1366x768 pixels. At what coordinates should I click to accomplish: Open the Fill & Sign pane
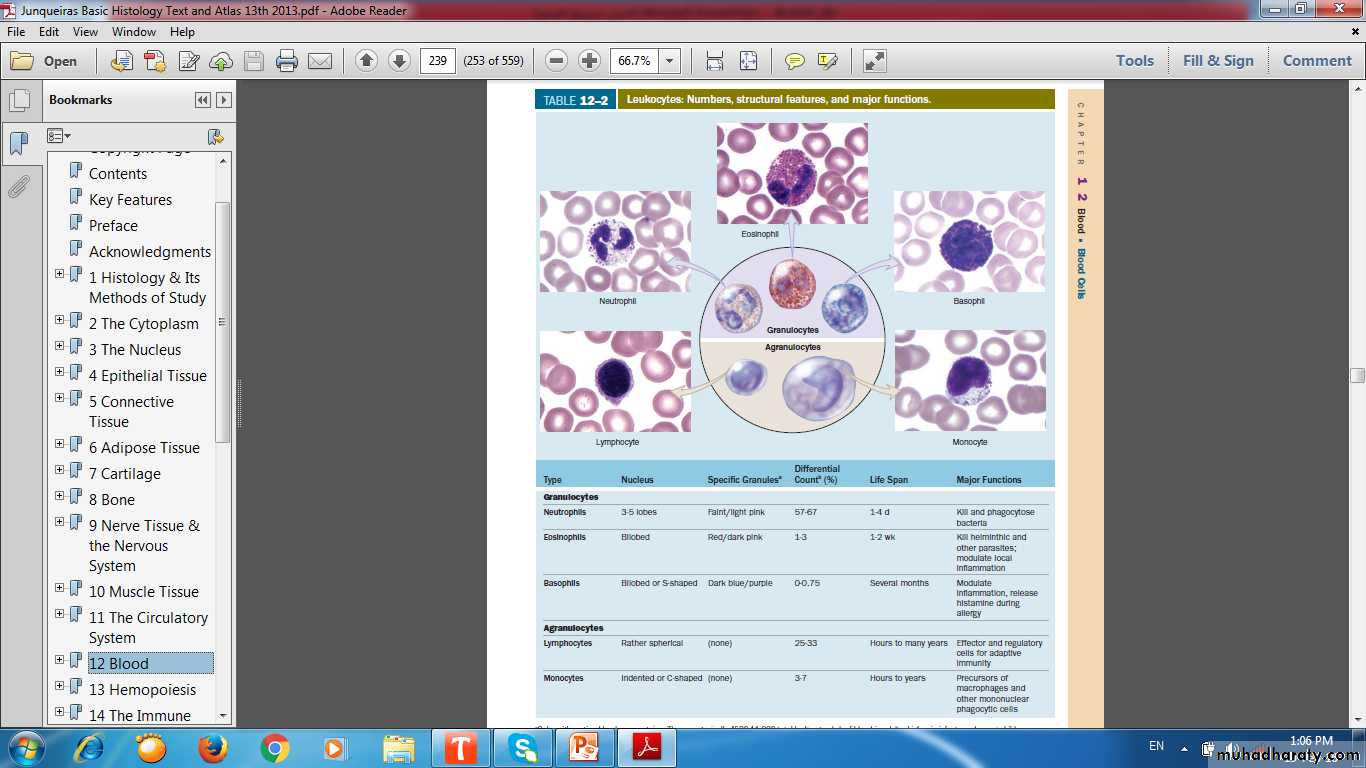pyautogui.click(x=1217, y=61)
